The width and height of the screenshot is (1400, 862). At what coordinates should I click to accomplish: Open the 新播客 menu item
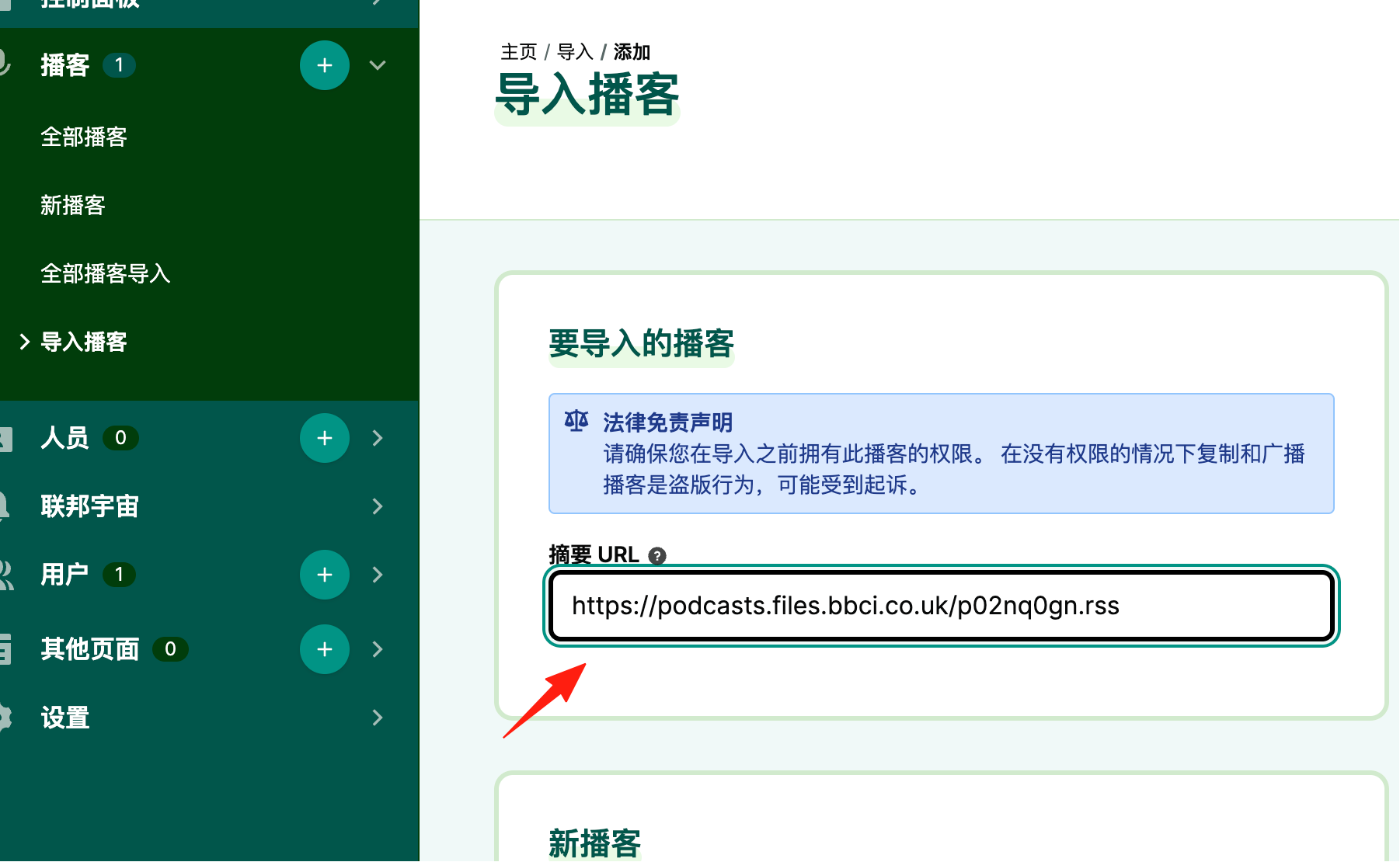tap(73, 205)
